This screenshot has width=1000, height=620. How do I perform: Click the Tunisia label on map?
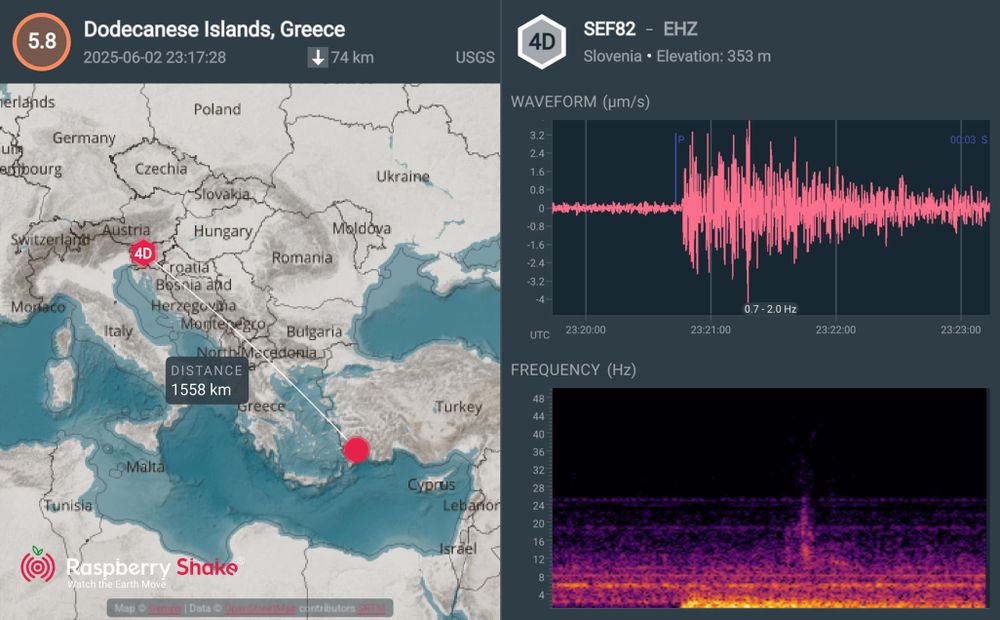tap(68, 506)
